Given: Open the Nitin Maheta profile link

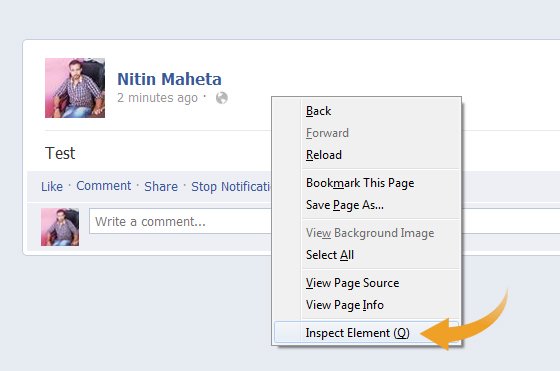Looking at the screenshot, I should pos(169,79).
